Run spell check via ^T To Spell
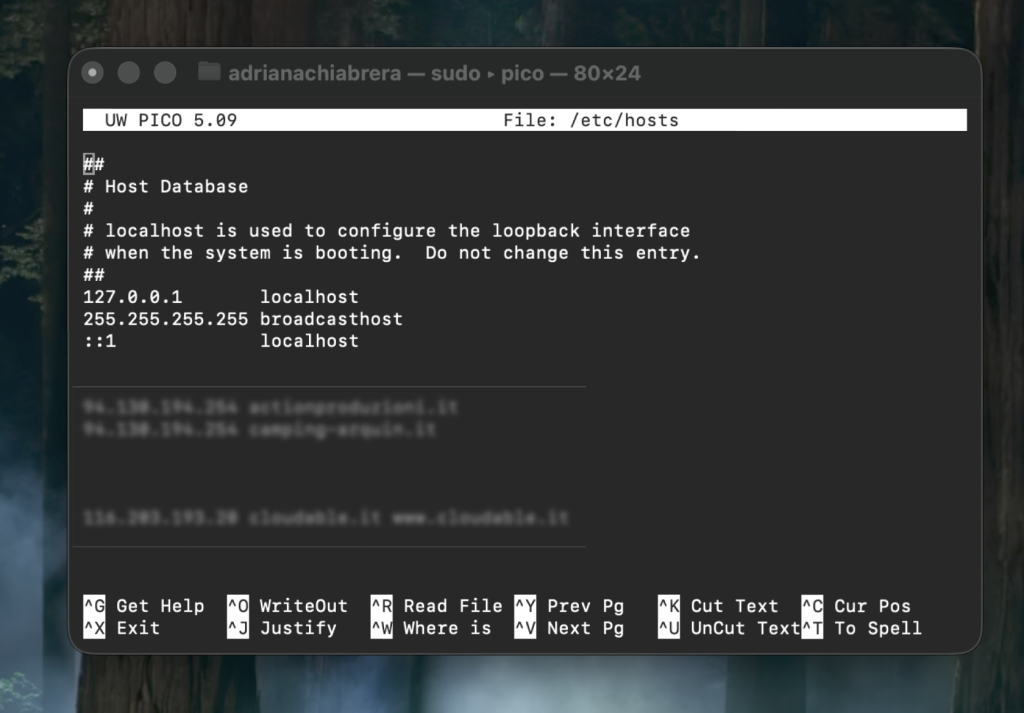This screenshot has height=713, width=1024. [862, 628]
